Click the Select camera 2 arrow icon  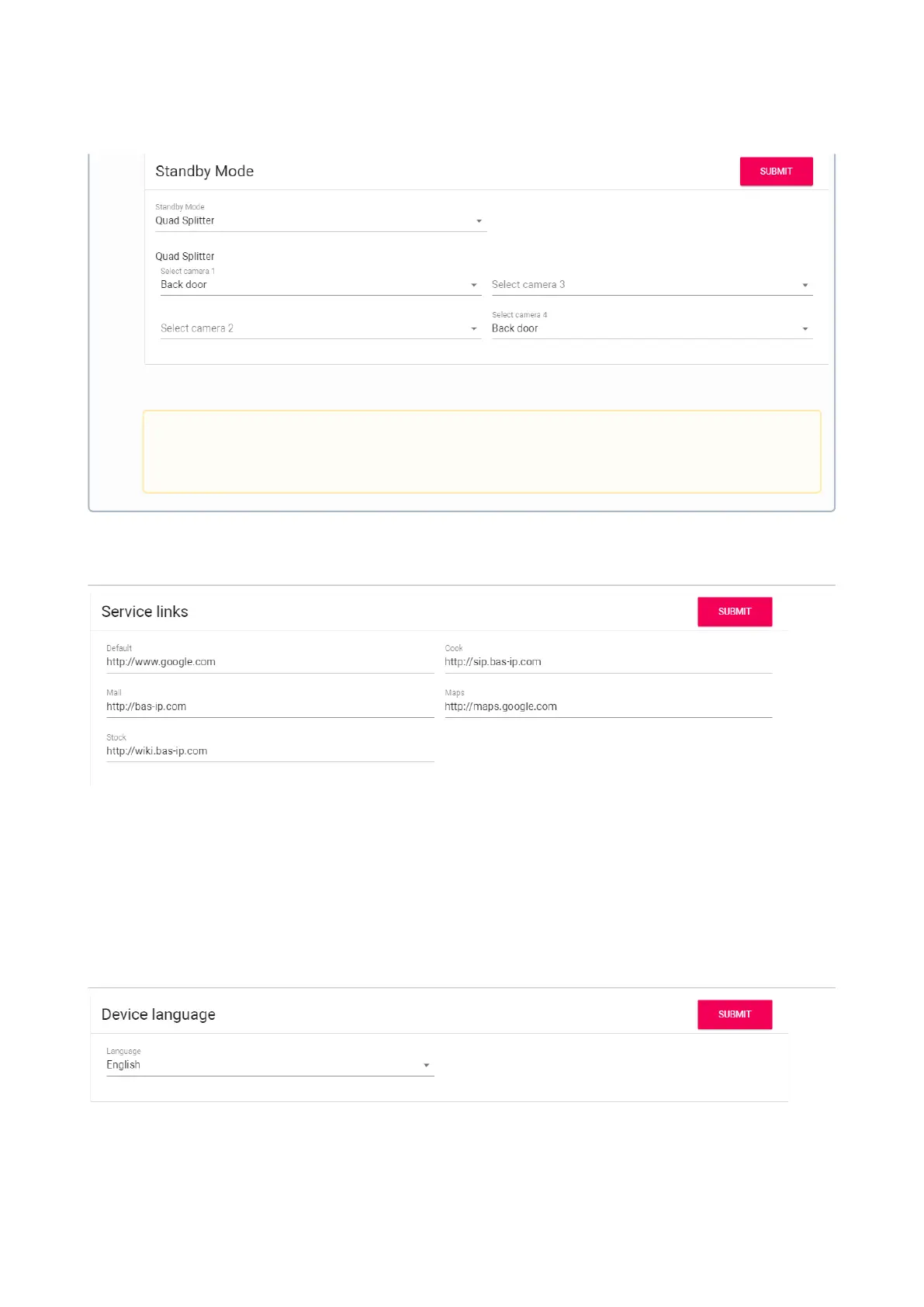[474, 329]
